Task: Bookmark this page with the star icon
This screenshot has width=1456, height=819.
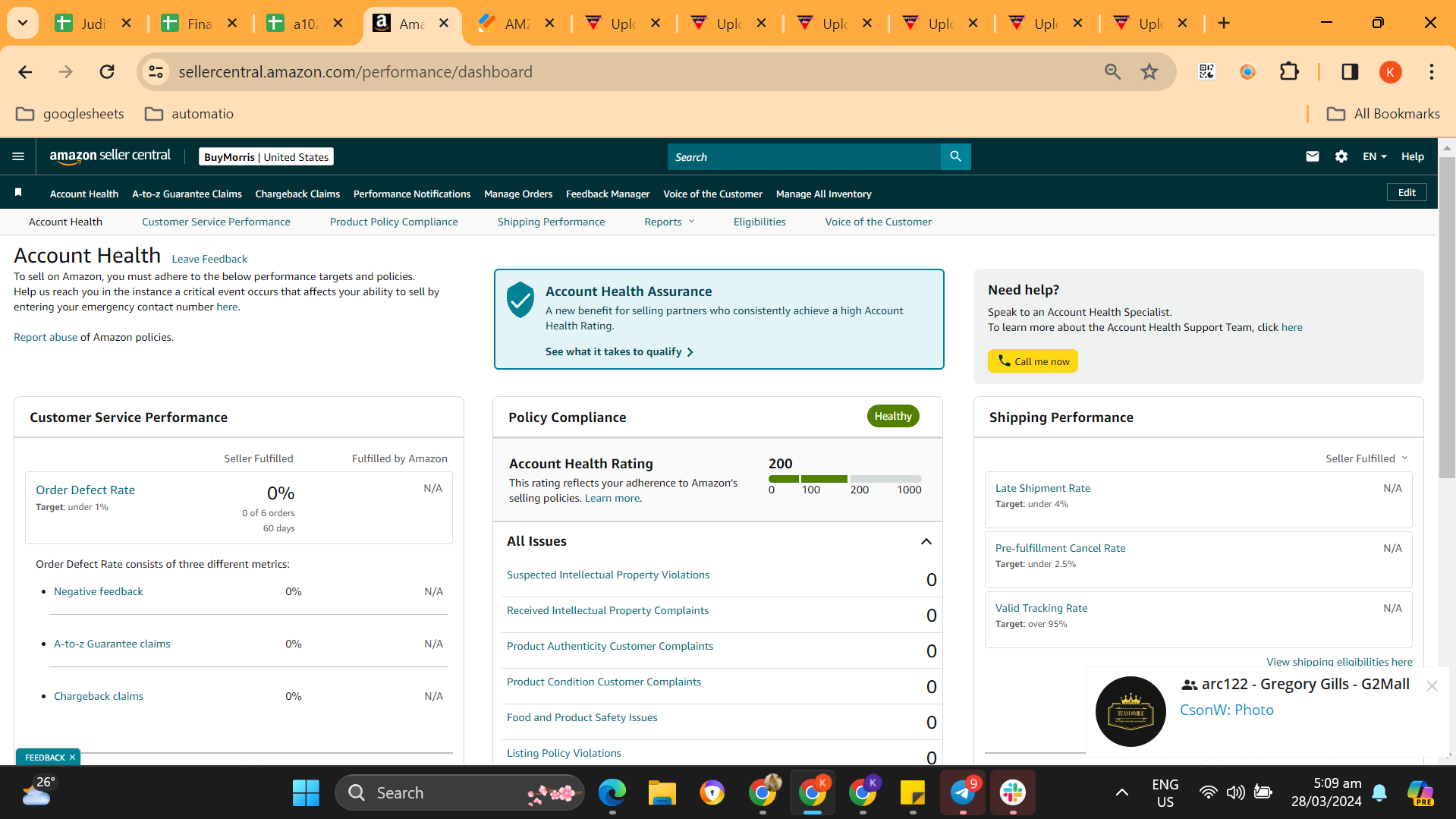Action: (1149, 72)
